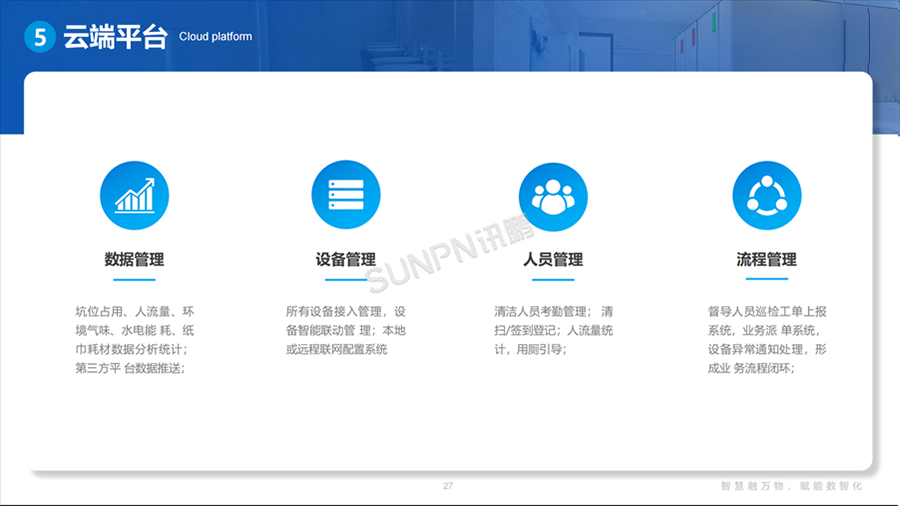900x506 pixels.
Task: Click the description text starting with 坑位占用
Action: click(x=134, y=340)
